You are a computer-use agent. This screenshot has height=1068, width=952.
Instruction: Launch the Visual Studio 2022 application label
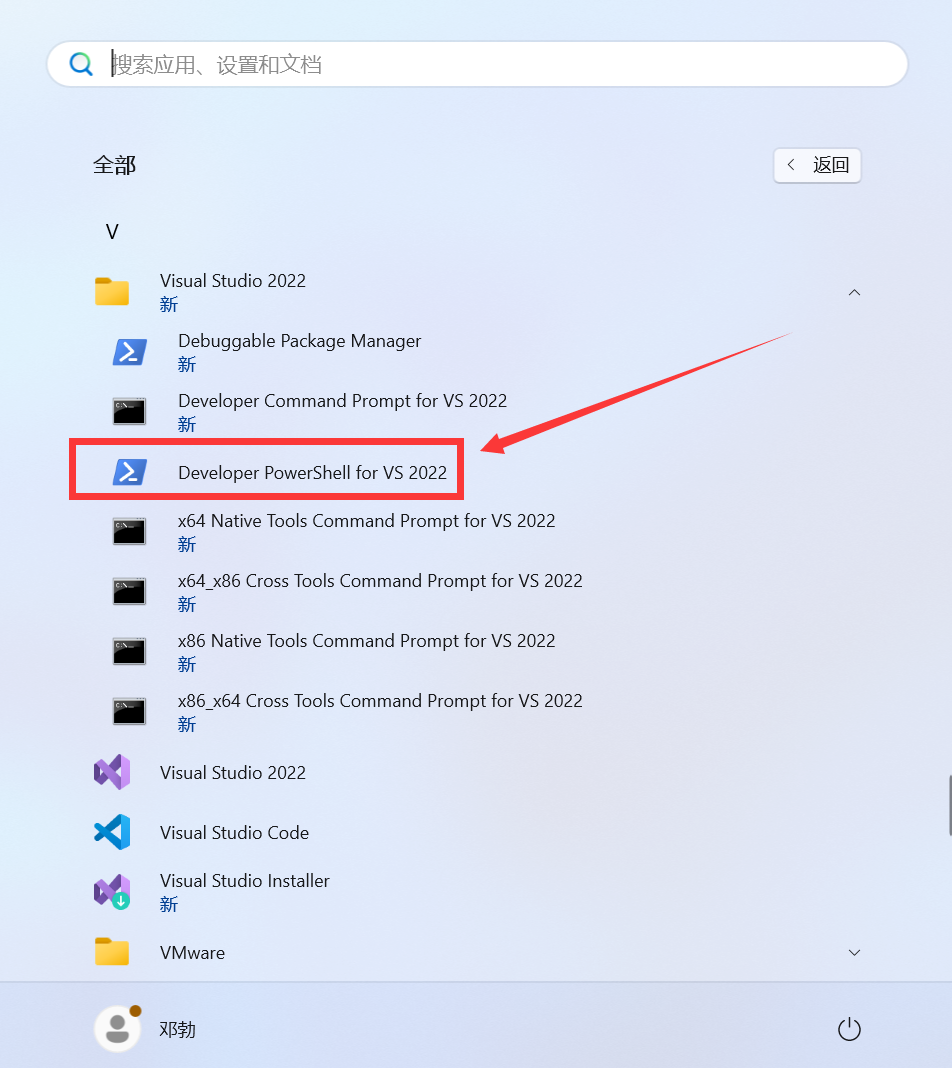click(x=233, y=772)
